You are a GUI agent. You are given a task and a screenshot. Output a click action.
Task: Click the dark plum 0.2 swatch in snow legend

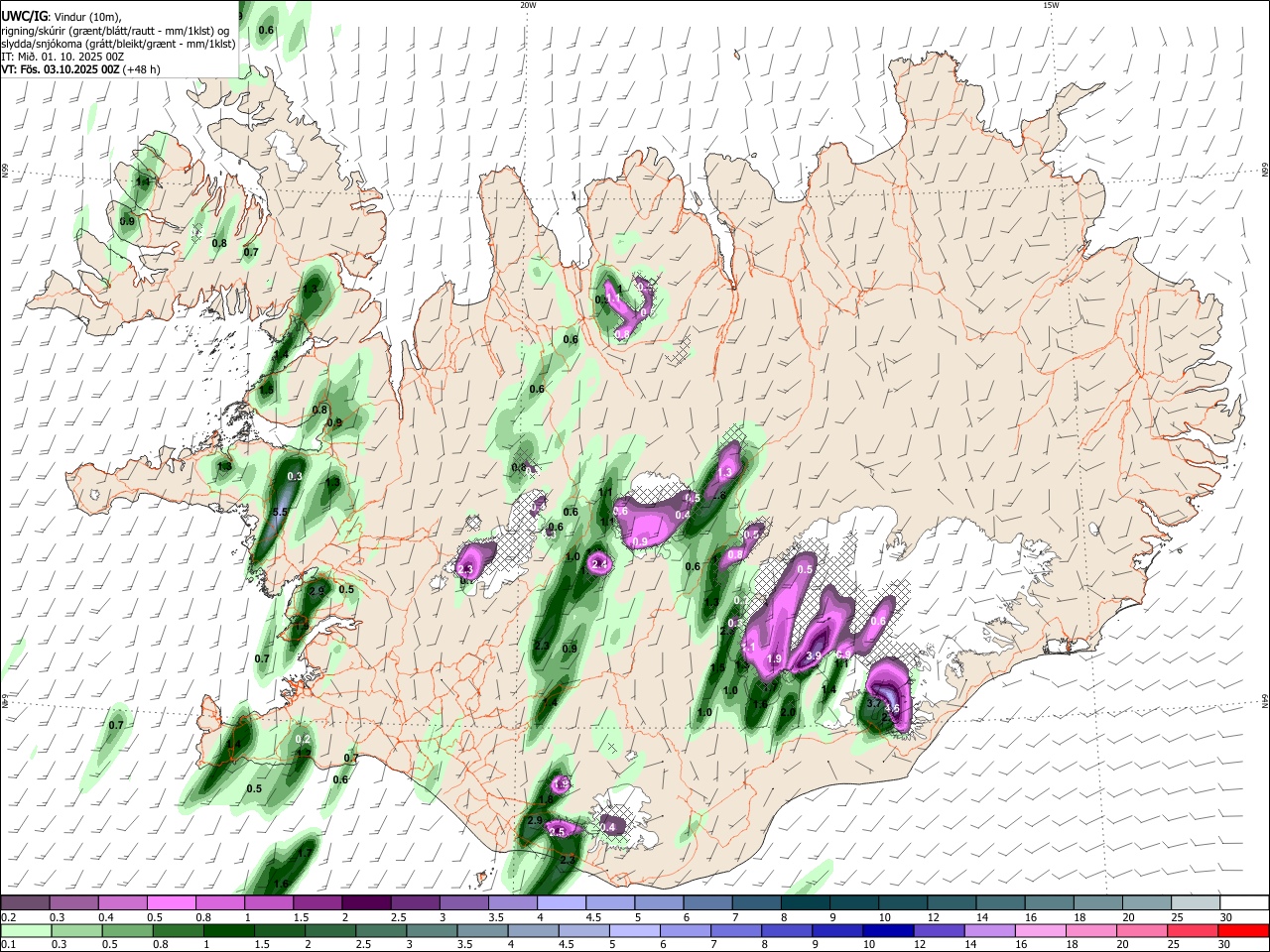25,902
